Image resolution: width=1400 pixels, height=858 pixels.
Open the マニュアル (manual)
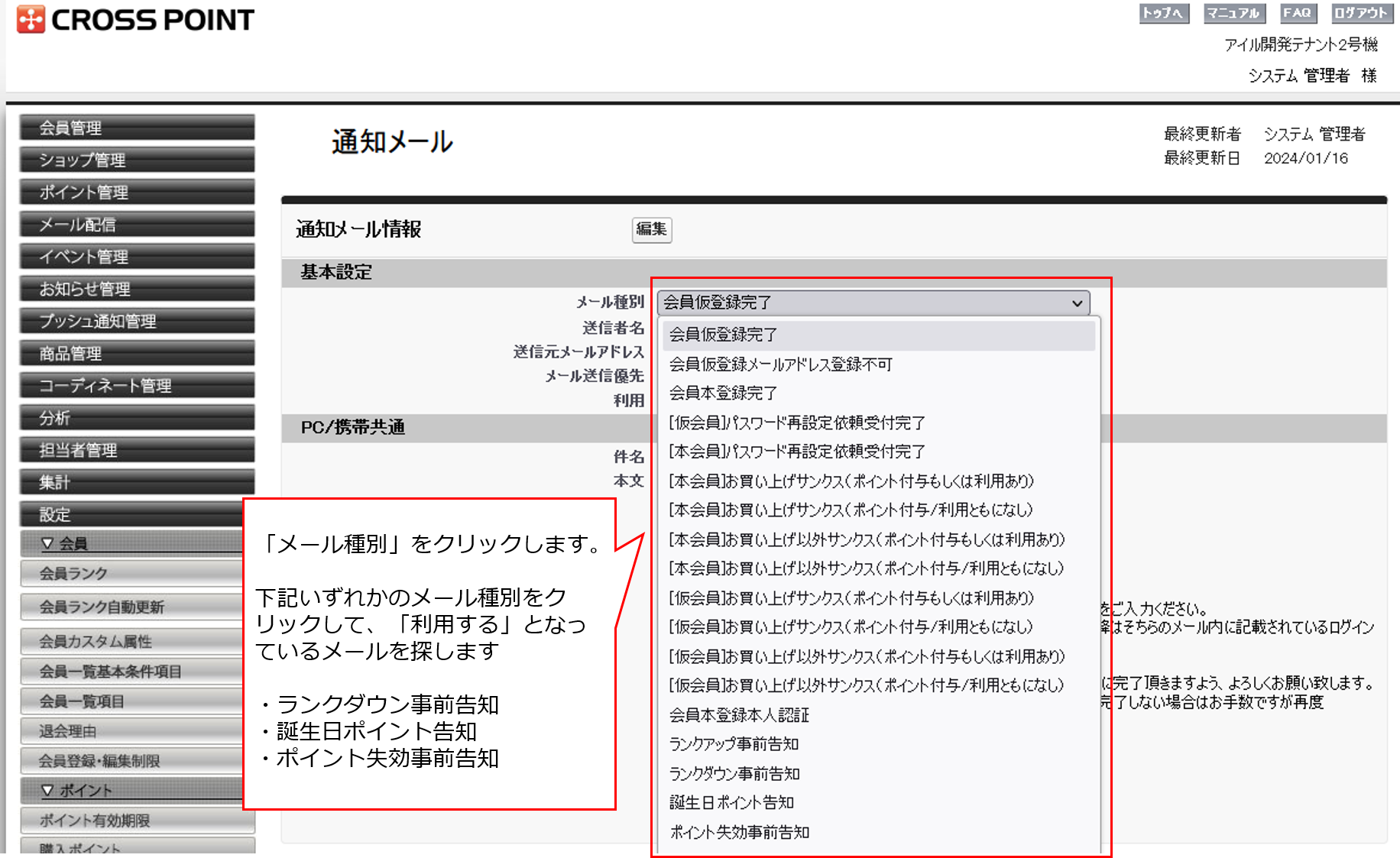(1233, 12)
